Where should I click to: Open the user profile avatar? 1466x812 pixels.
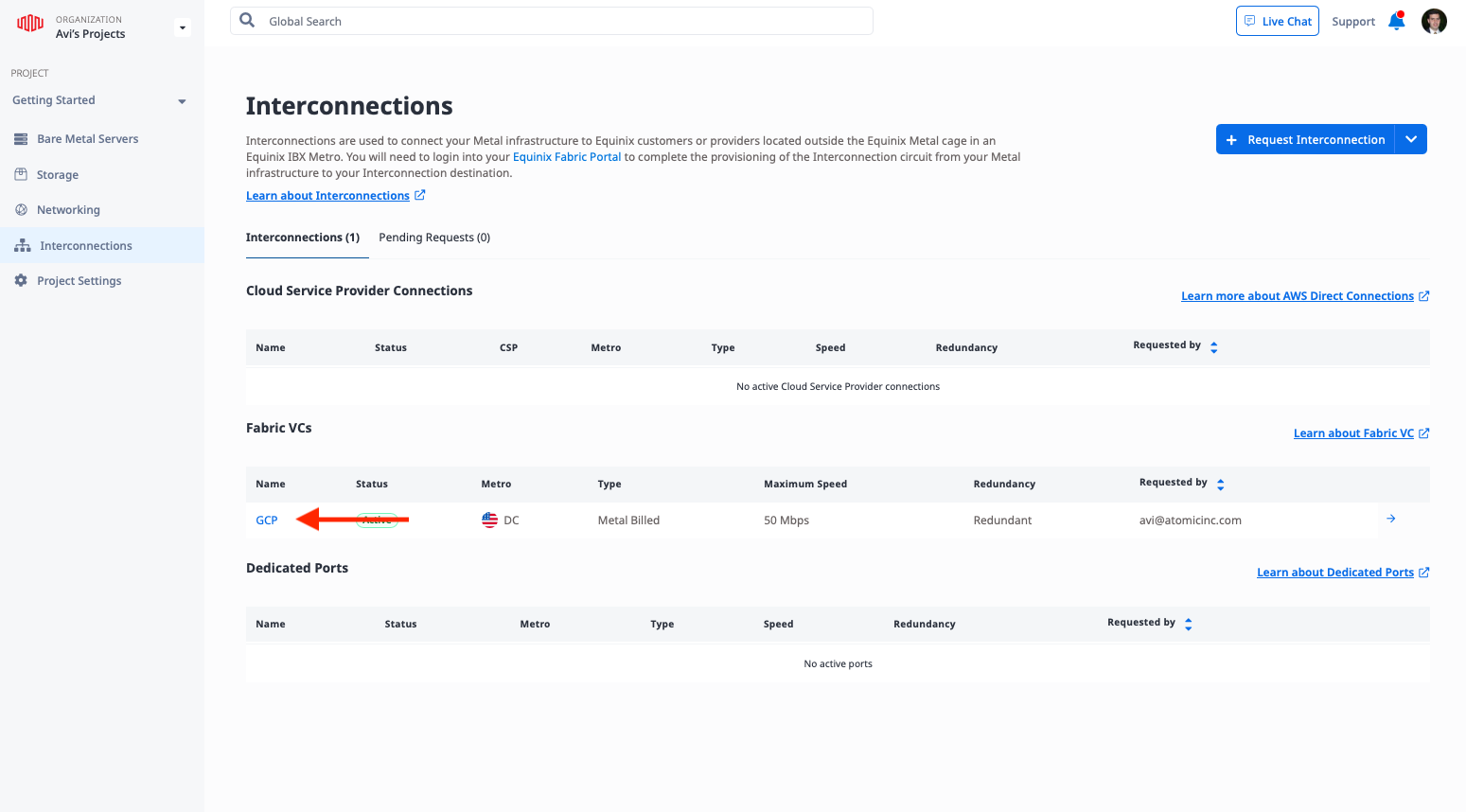coord(1434,21)
